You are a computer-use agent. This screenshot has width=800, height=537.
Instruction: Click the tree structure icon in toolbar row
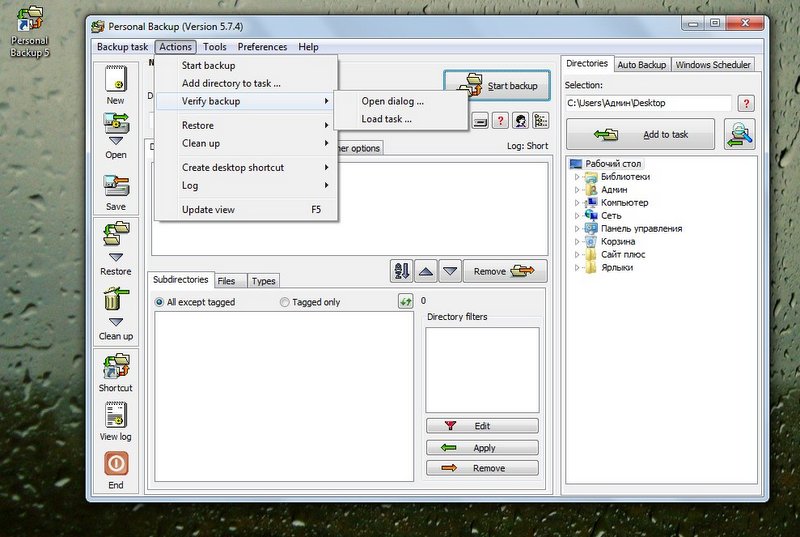pyautogui.click(x=540, y=121)
